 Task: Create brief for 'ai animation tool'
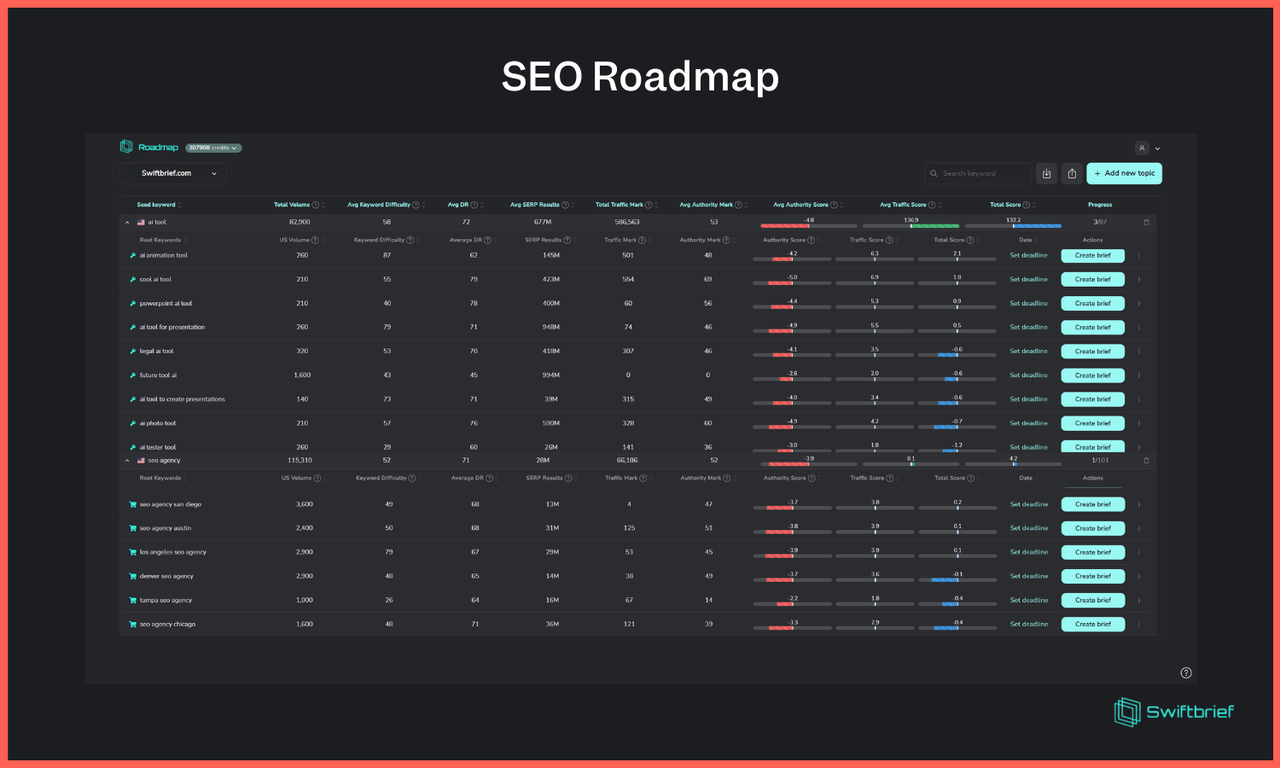(x=1092, y=255)
